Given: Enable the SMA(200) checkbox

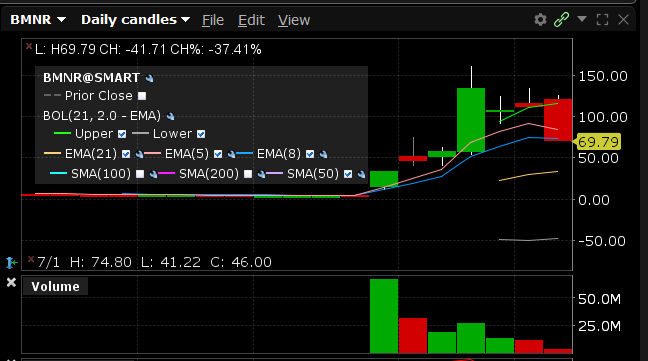Looking at the screenshot, I should (248, 174).
